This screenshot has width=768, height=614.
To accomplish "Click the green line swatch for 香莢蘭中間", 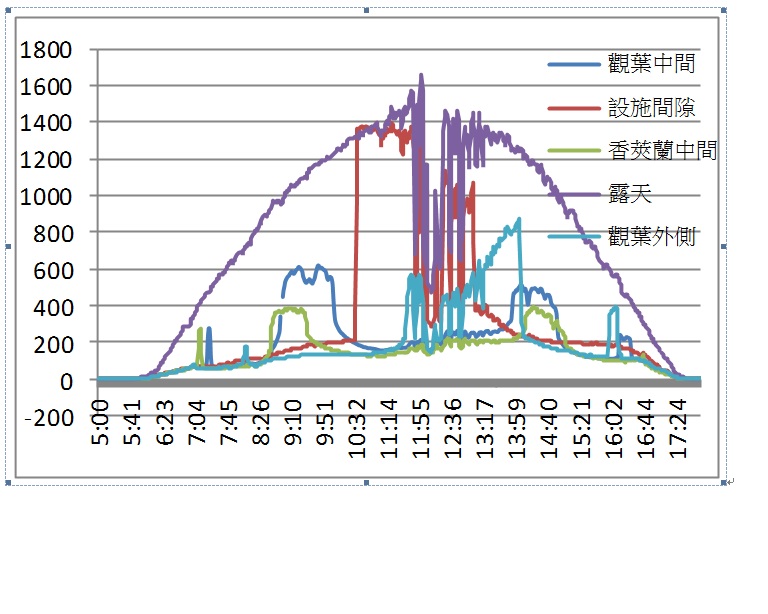I will coord(574,150).
